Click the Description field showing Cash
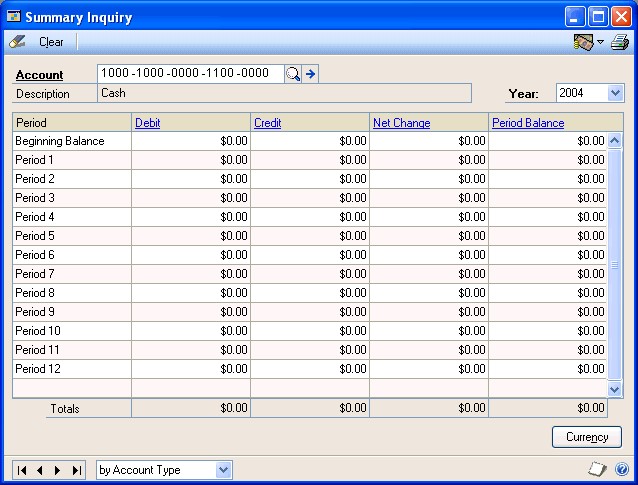Image resolution: width=638 pixels, height=485 pixels. 284,93
